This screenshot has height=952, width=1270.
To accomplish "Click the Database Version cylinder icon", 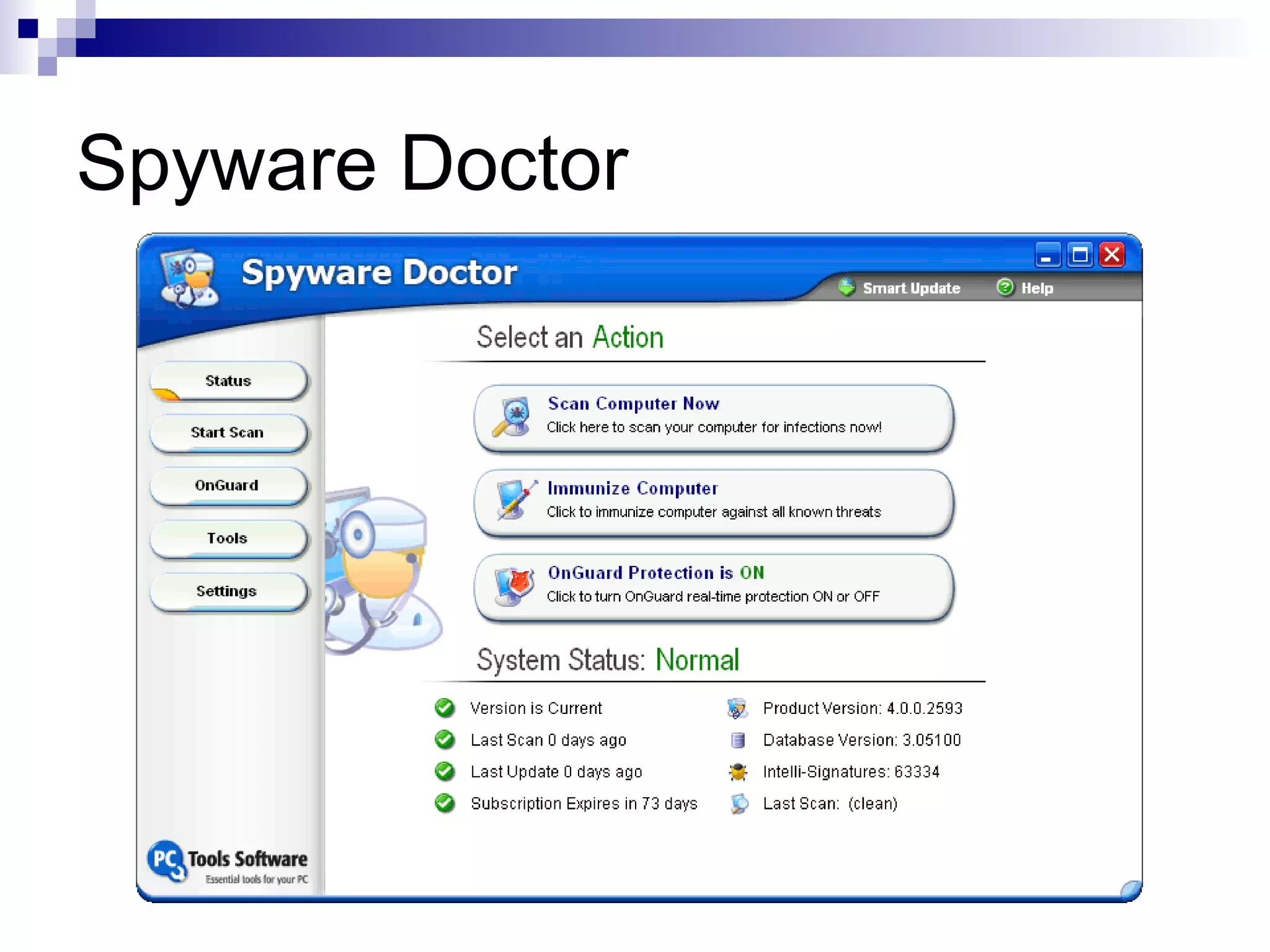I will (x=738, y=740).
